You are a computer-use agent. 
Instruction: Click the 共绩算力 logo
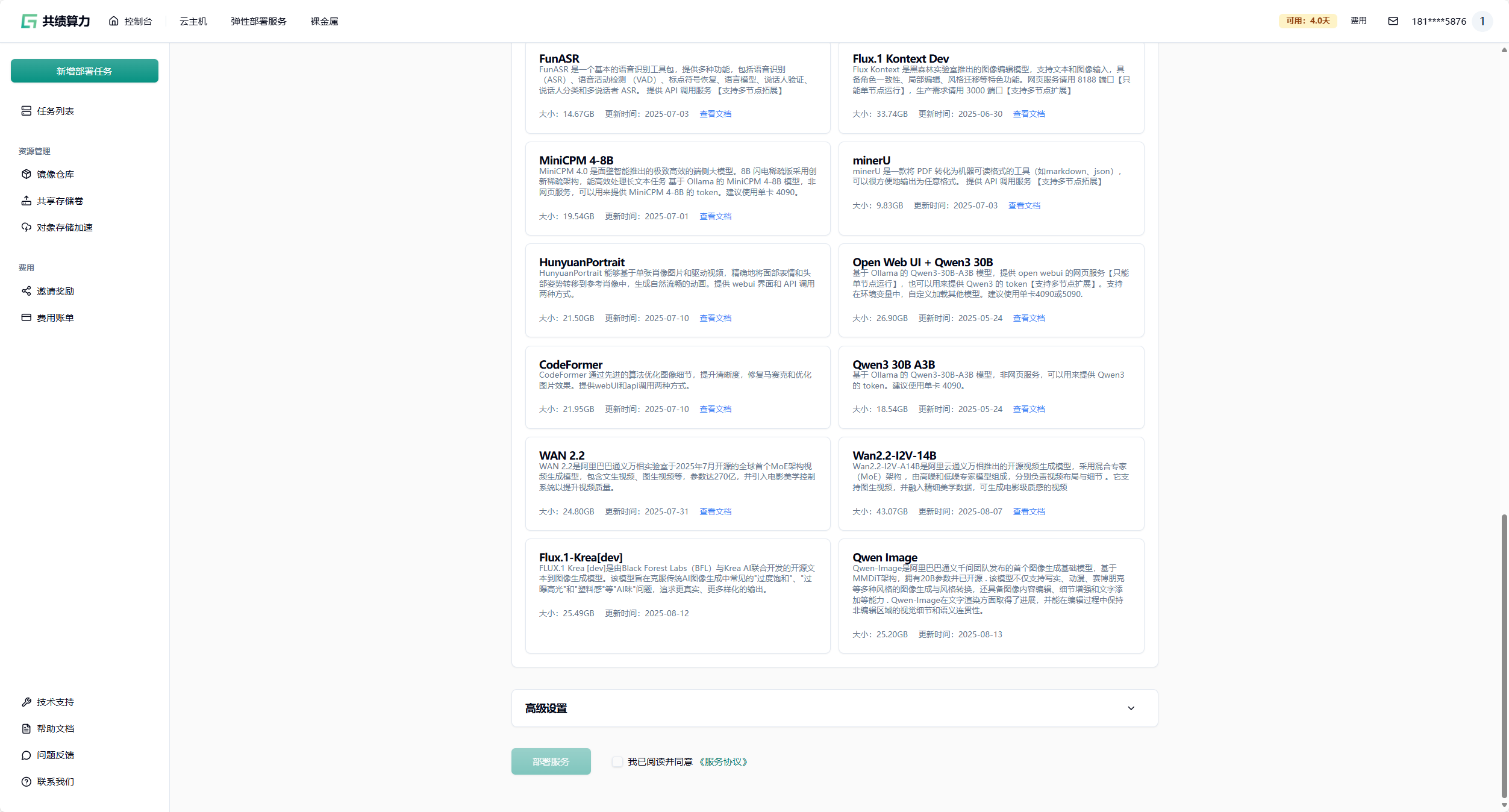point(55,21)
